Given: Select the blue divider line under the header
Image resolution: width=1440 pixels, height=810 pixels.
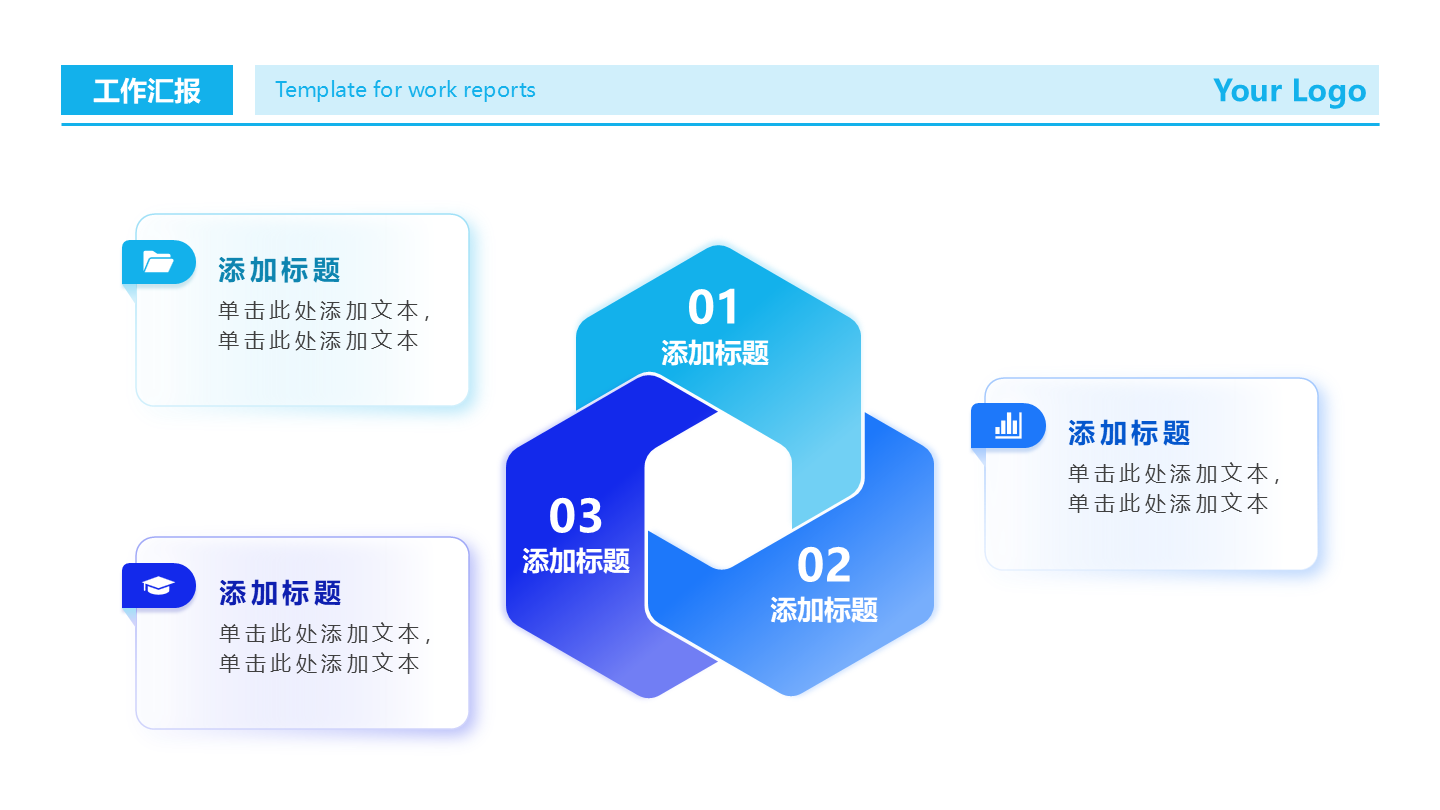Looking at the screenshot, I should tap(720, 124).
